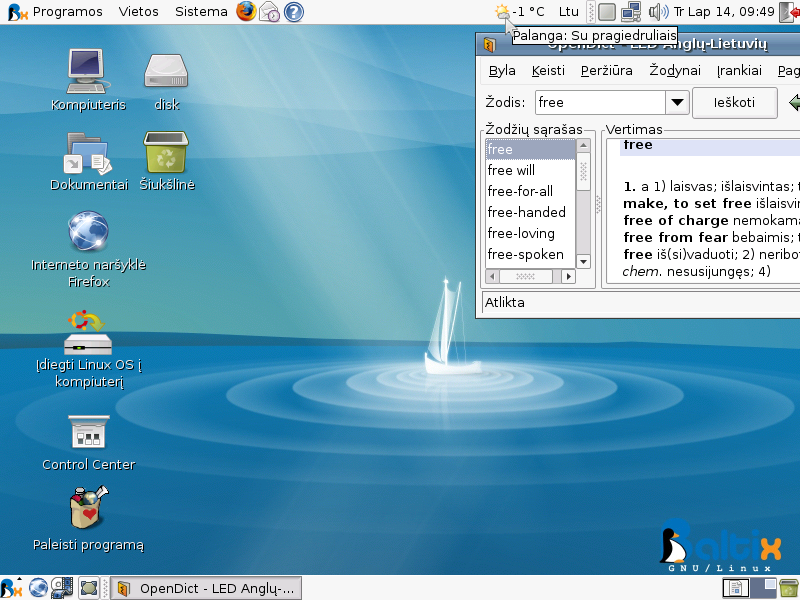This screenshot has height=600, width=800.
Task: Open the Programos applications menu
Action: point(67,12)
